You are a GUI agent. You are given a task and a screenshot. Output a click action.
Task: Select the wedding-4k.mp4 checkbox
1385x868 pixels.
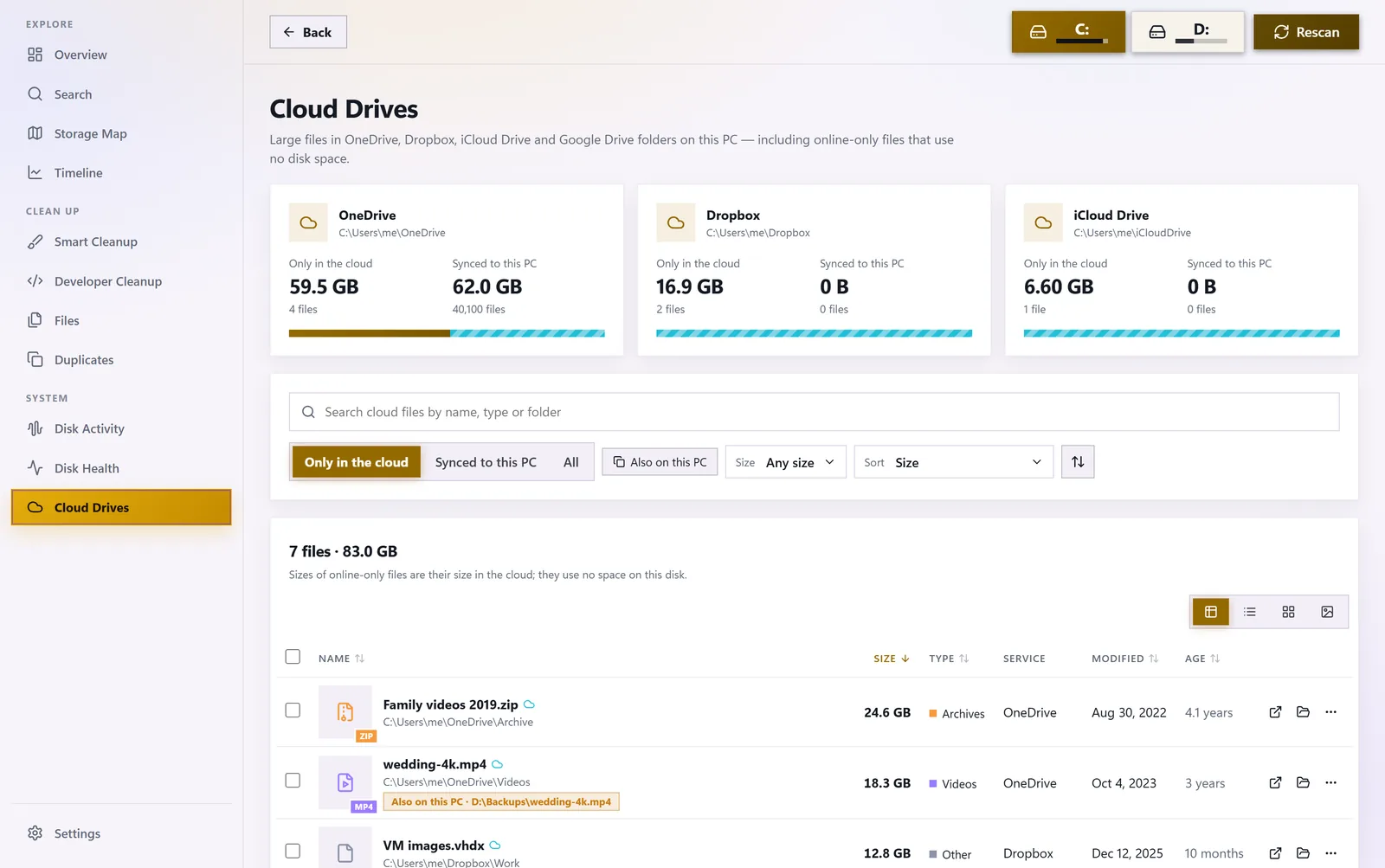pos(293,781)
